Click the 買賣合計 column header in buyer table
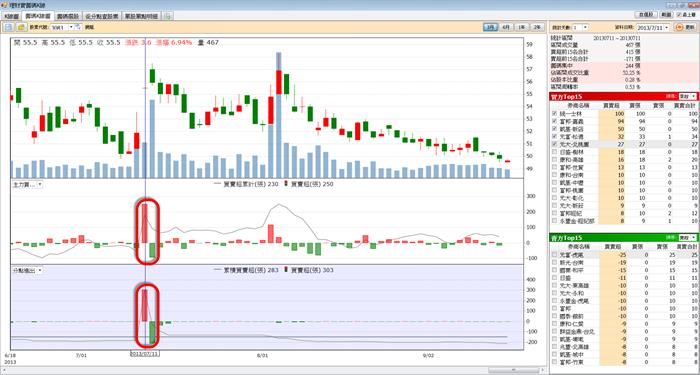This screenshot has width=700, height=375. coord(685,106)
